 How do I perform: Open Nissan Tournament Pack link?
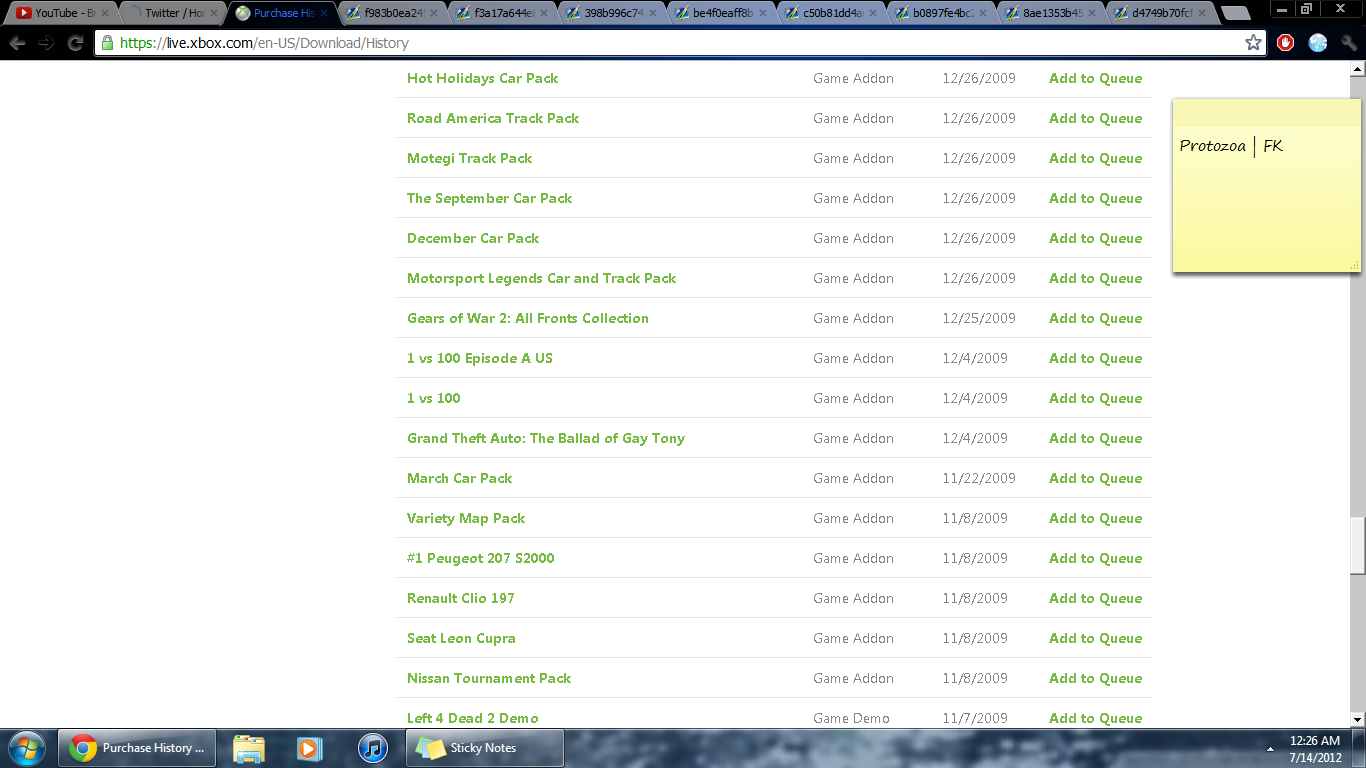489,678
